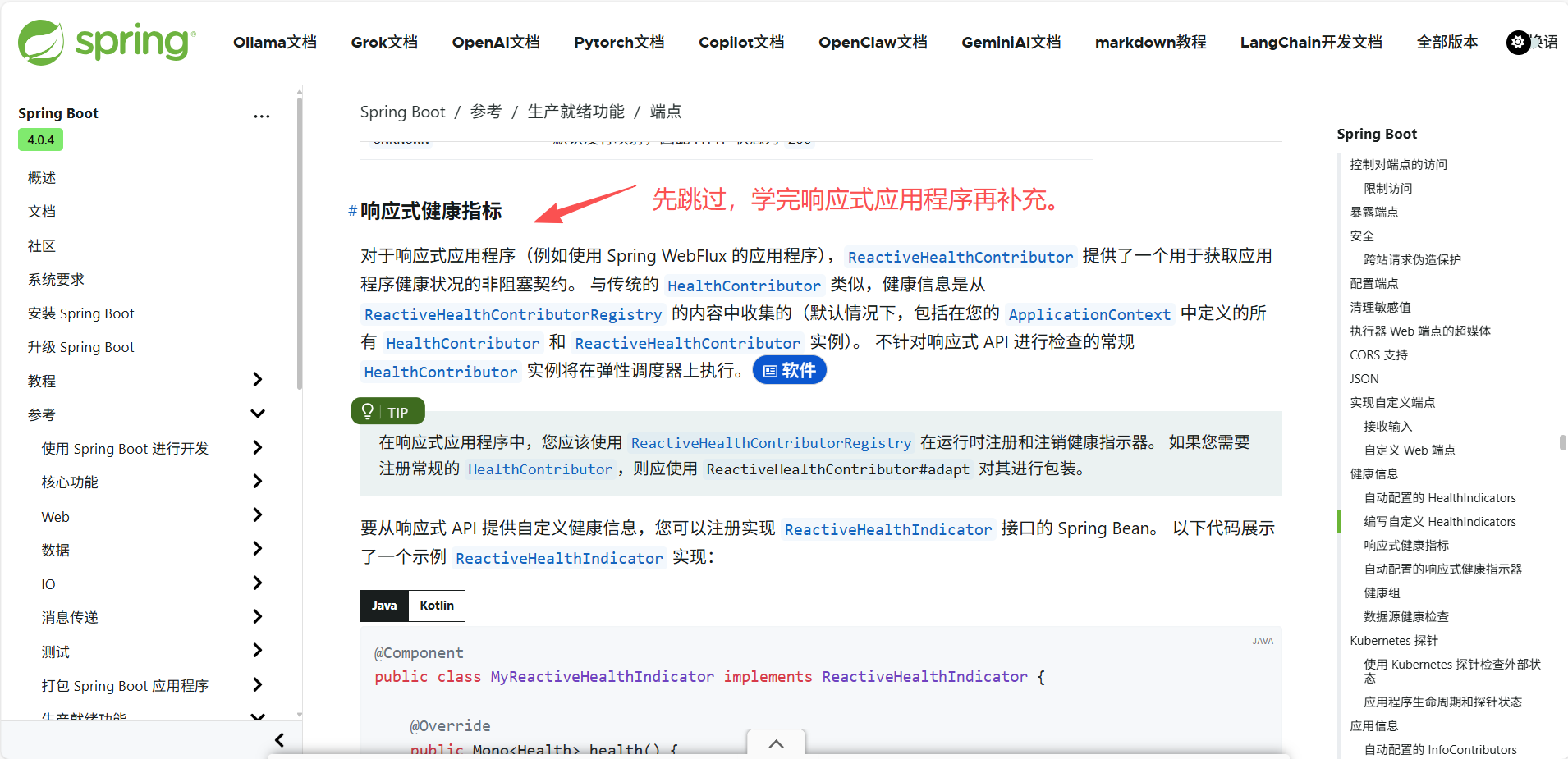This screenshot has height=759, width=1568.
Task: Click the left sidebar vertical scrollbar
Action: pyautogui.click(x=300, y=244)
